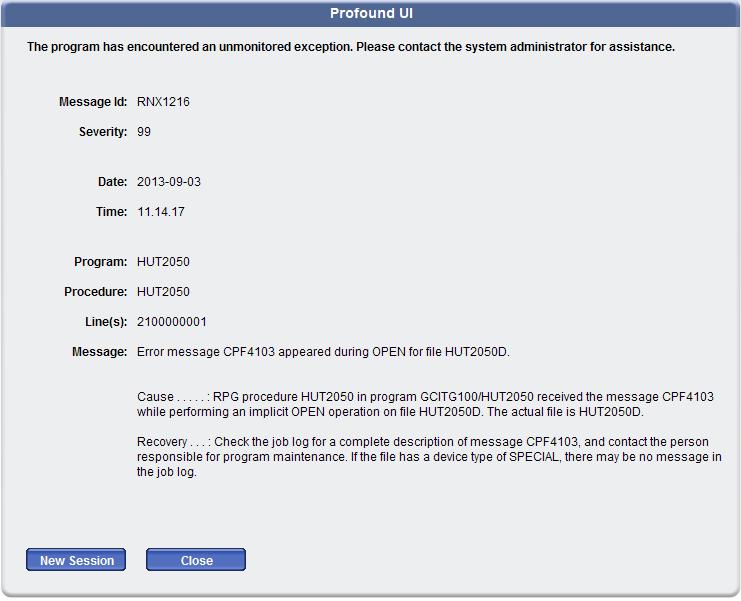Viewport: 741px width, 601px height.
Task: Select the line number 2100000001
Action: [x=172, y=322]
